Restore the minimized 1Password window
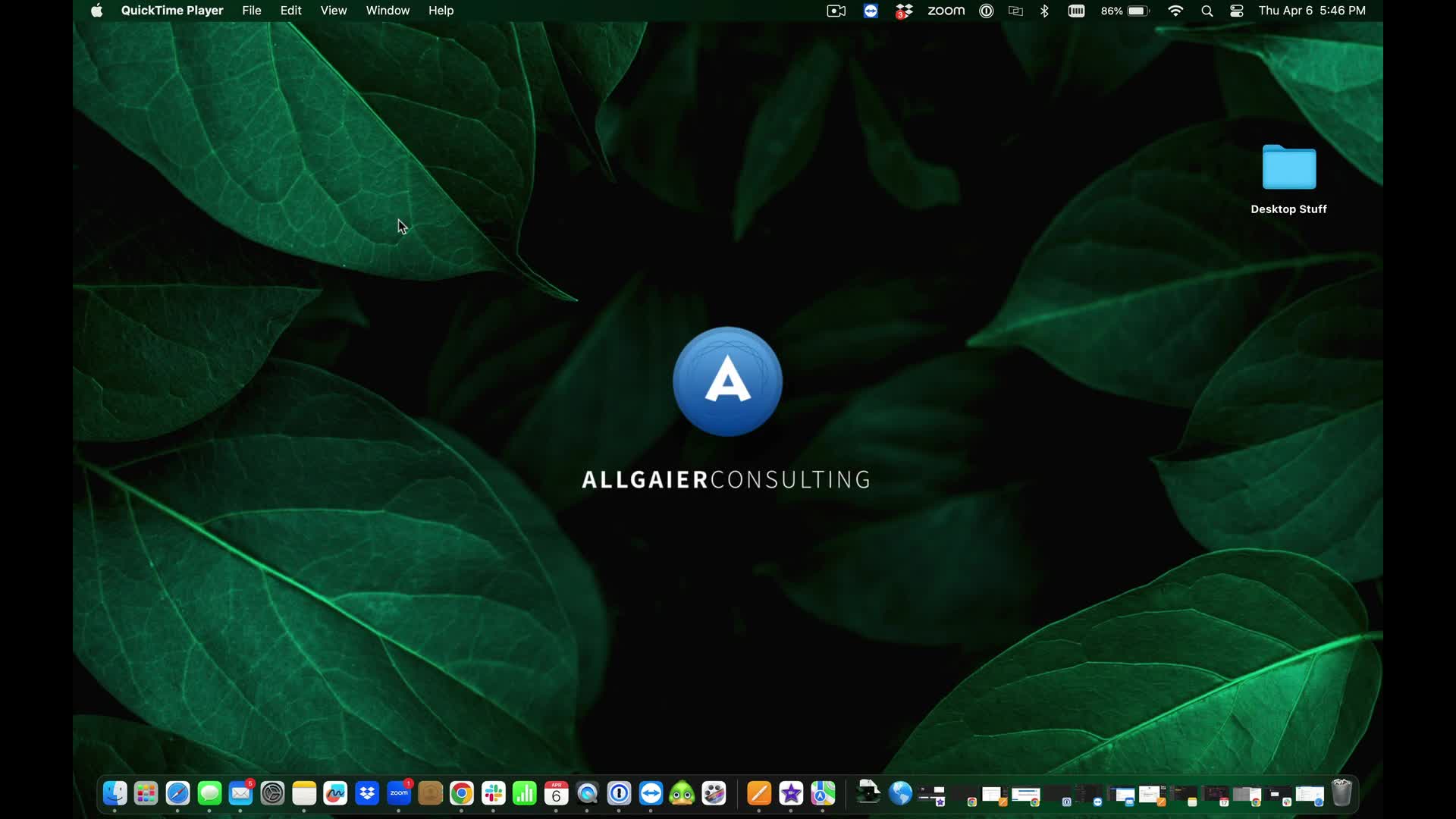 click(1058, 795)
